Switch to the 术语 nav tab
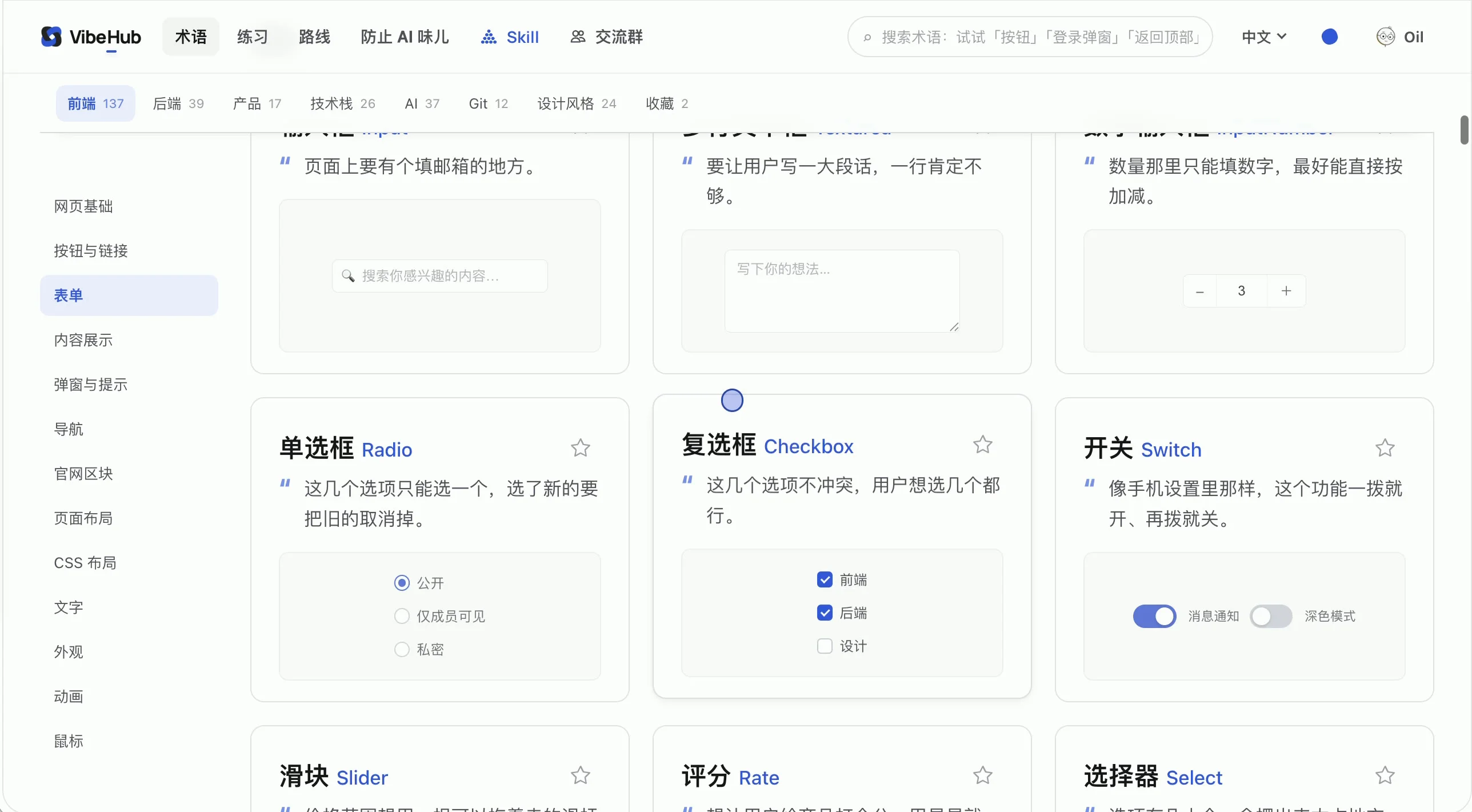Image resolution: width=1472 pixels, height=812 pixels. click(191, 37)
